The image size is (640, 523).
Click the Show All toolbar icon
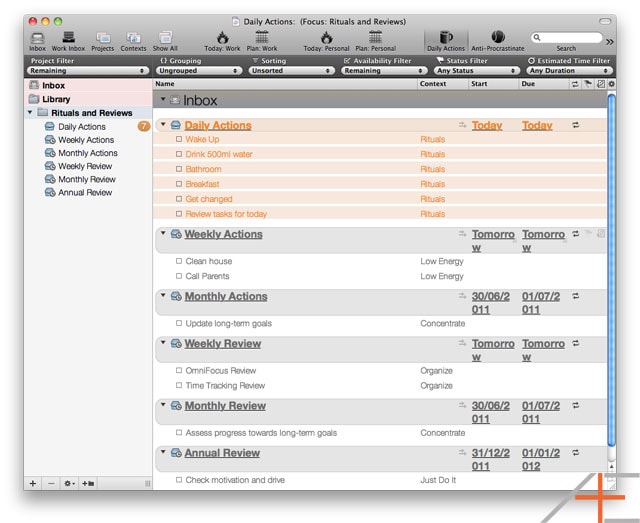point(165,42)
